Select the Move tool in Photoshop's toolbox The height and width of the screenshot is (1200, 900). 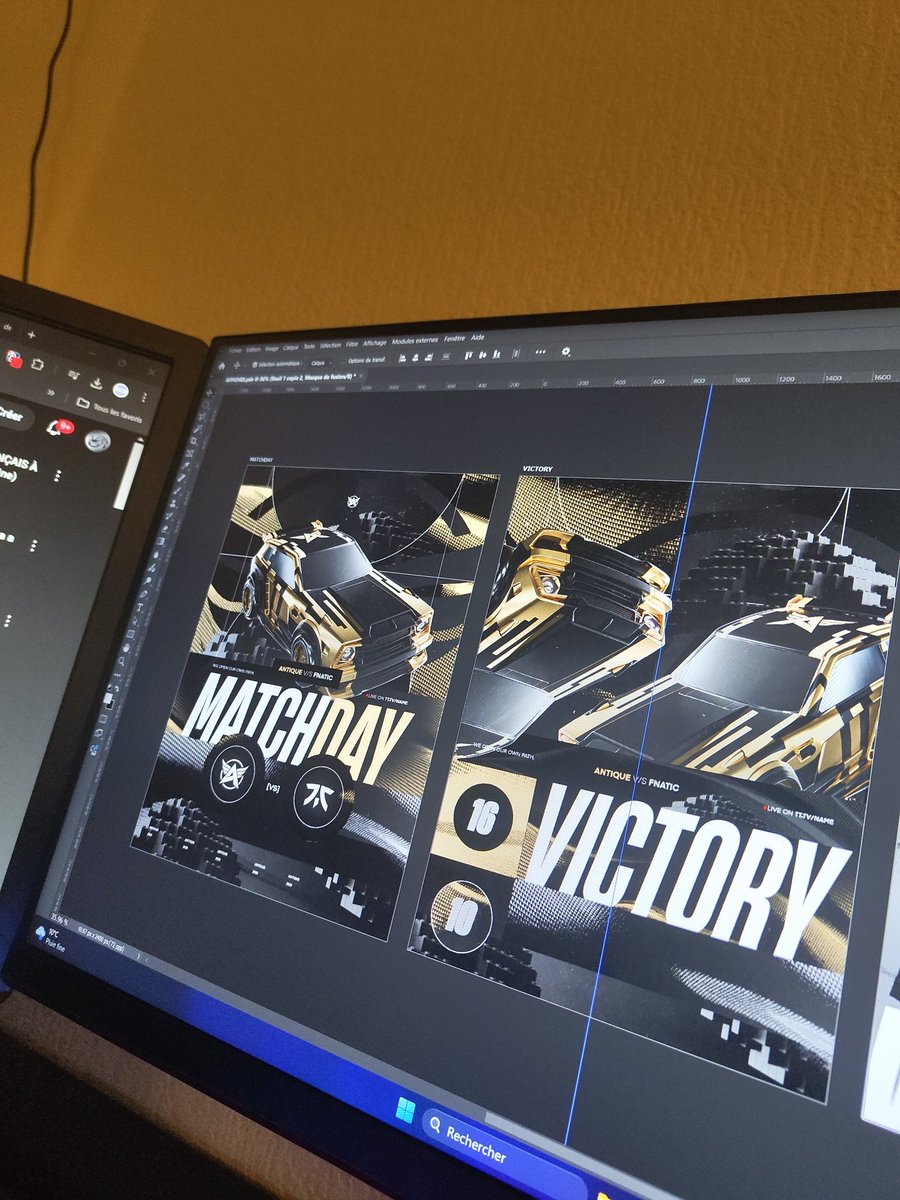point(209,392)
